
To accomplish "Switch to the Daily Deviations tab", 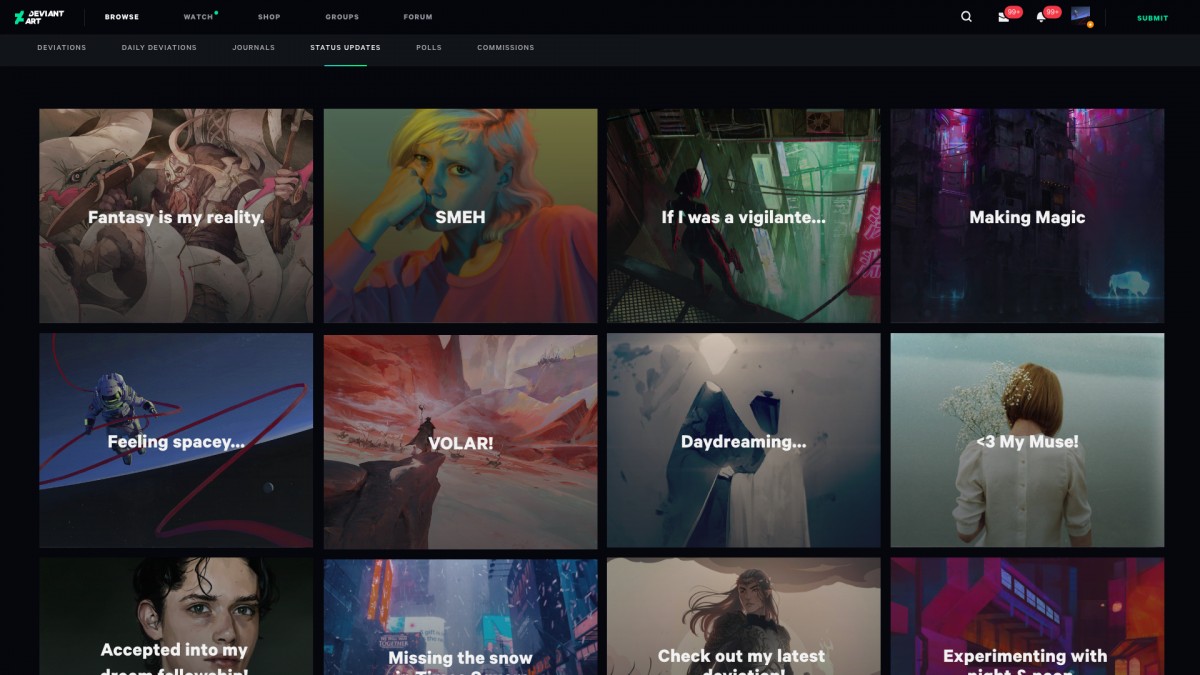I will click(159, 48).
